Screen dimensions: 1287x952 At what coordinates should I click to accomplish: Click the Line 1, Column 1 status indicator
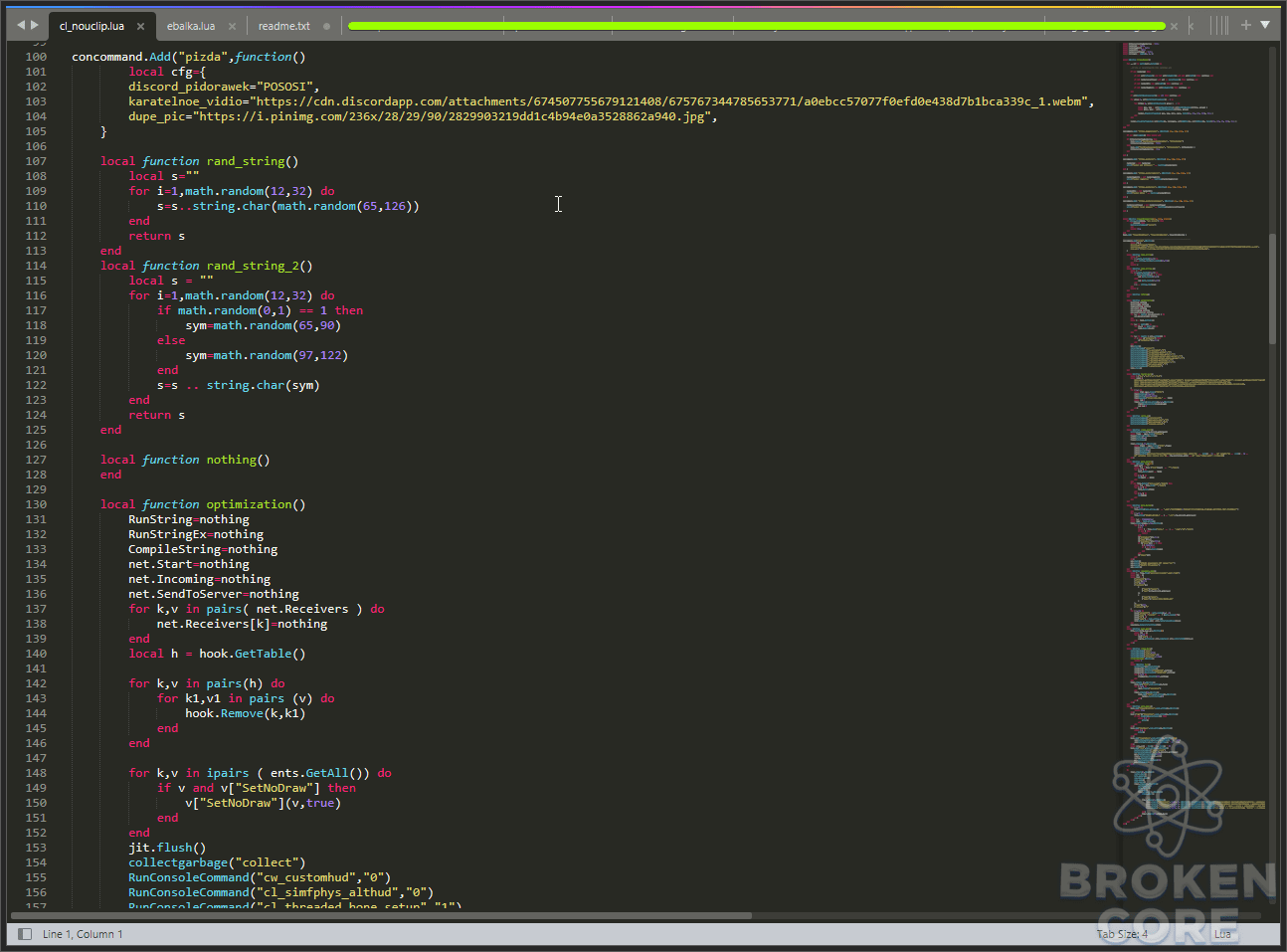coord(83,934)
